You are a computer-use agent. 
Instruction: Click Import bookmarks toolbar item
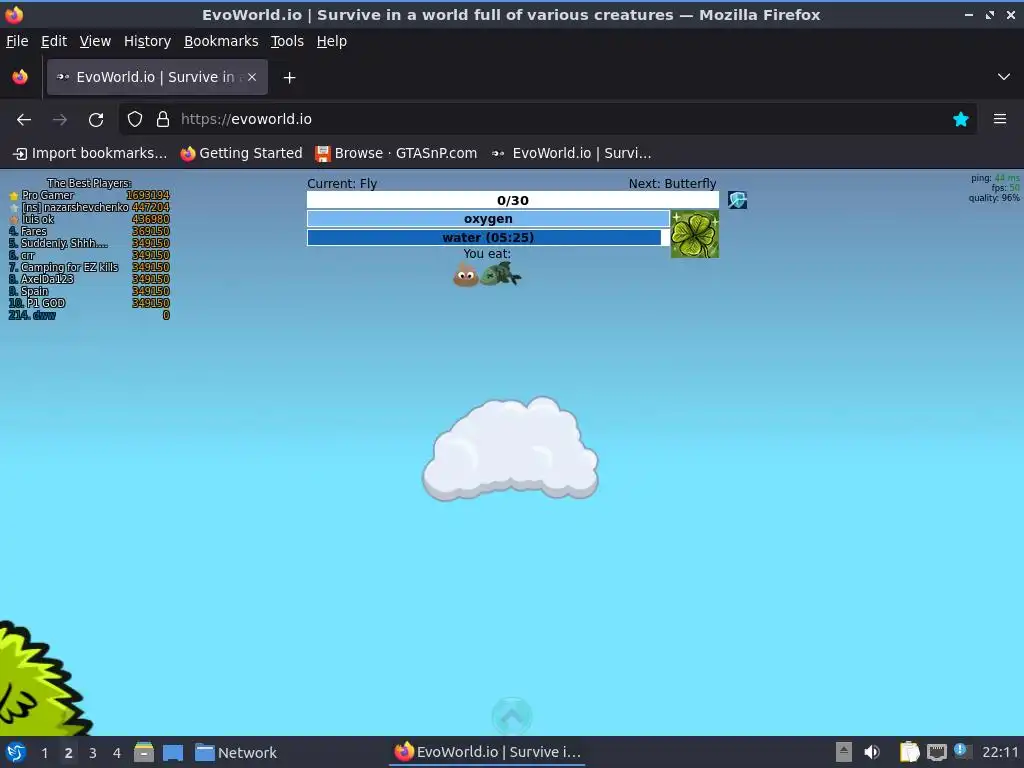[90, 153]
